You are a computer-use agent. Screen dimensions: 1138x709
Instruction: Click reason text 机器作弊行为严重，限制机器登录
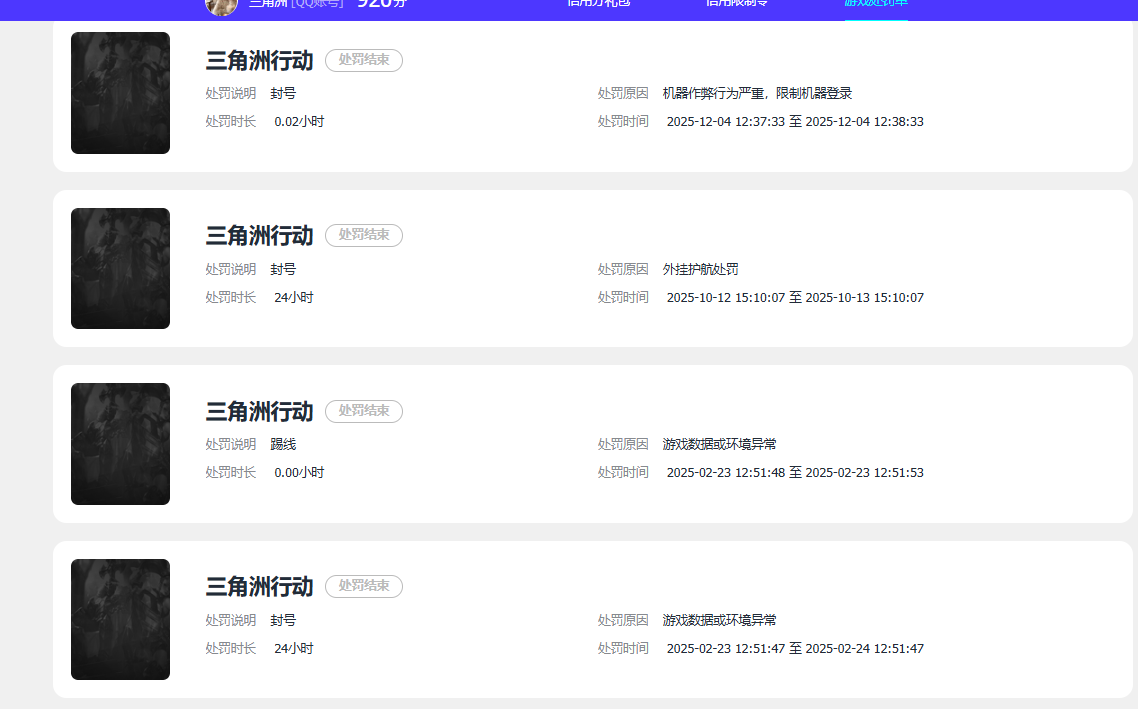(757, 94)
